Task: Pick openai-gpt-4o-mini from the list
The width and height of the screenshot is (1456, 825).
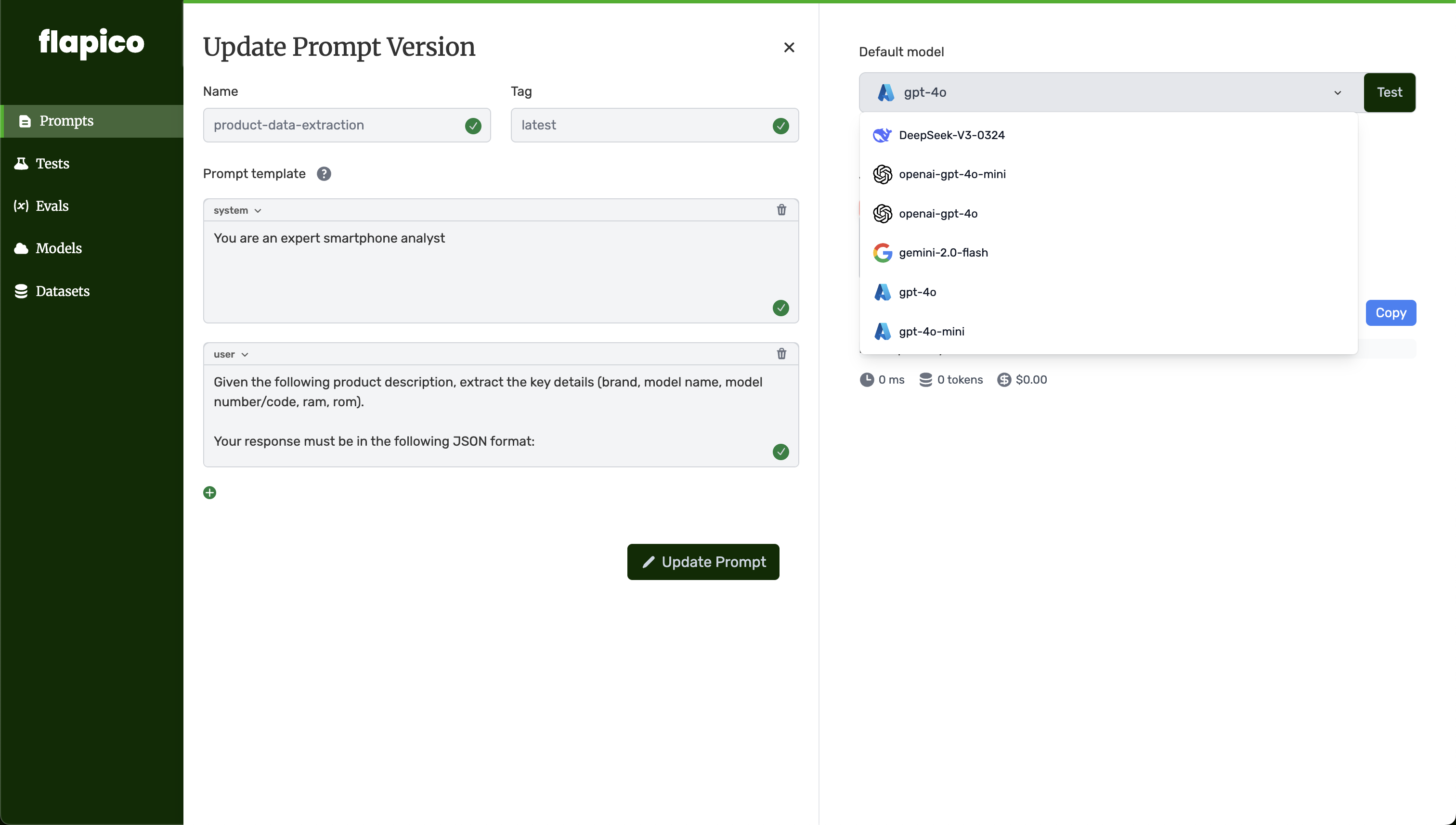Action: tap(951, 174)
